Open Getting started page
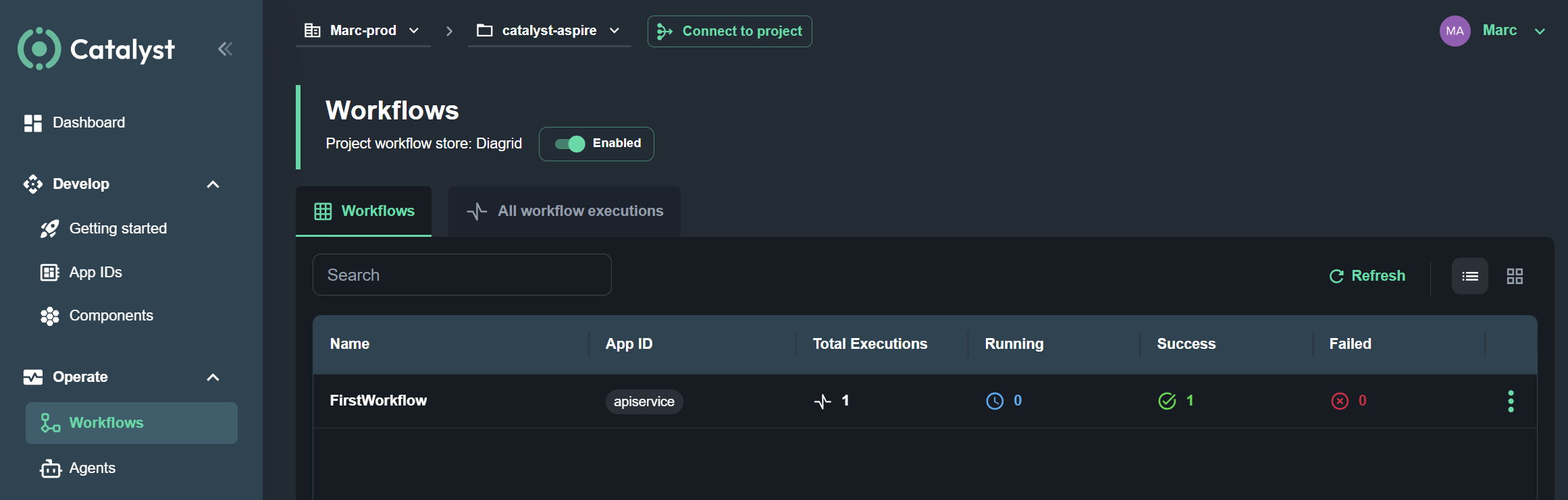This screenshot has width=1568, height=500. (118, 229)
